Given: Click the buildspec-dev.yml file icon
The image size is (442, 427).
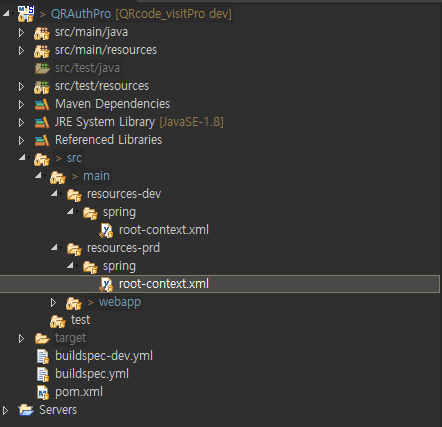Looking at the screenshot, I should click(x=43, y=356).
